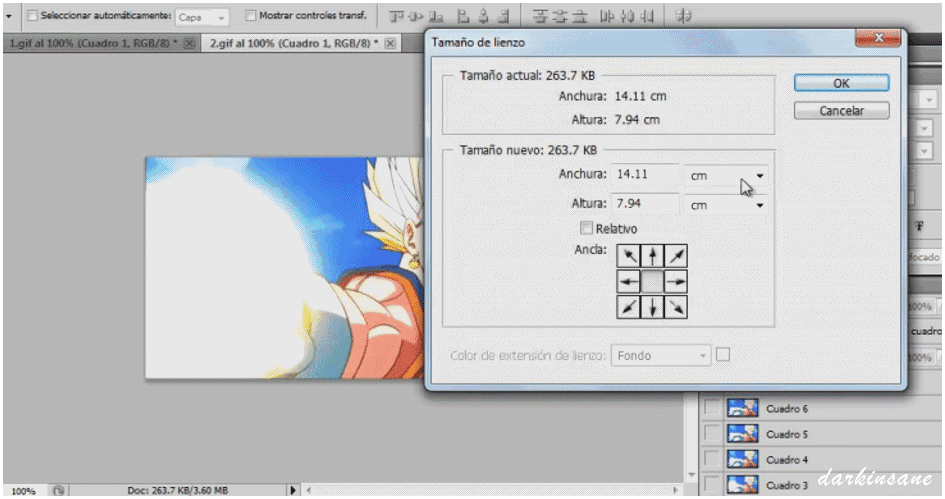Set anchor to top-center arrow
Image resolution: width=945 pixels, height=499 pixels.
click(652, 256)
